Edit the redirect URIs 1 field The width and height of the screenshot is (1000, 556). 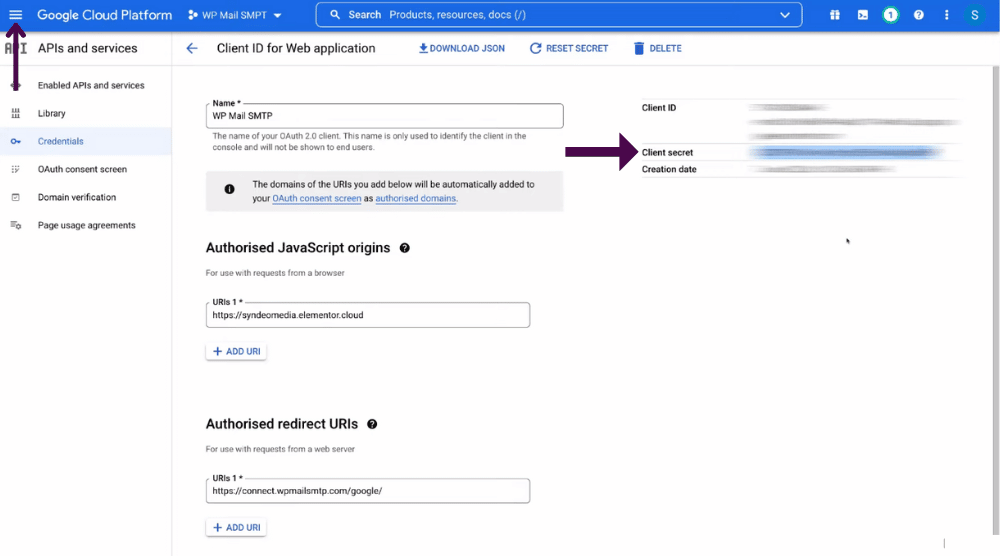click(x=368, y=491)
